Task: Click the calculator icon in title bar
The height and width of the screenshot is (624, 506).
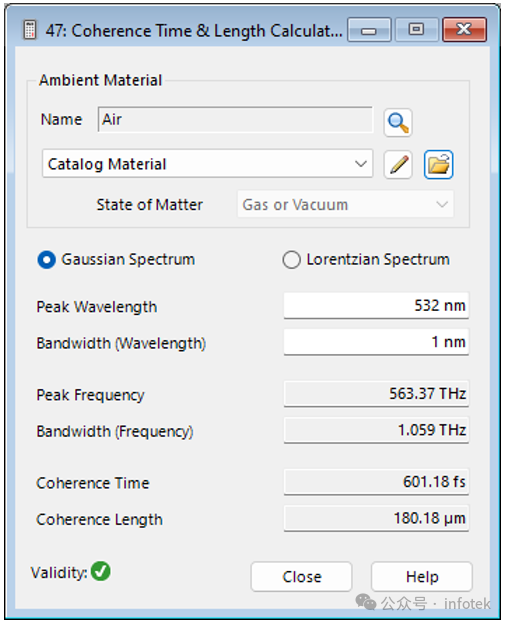Action: (29, 30)
